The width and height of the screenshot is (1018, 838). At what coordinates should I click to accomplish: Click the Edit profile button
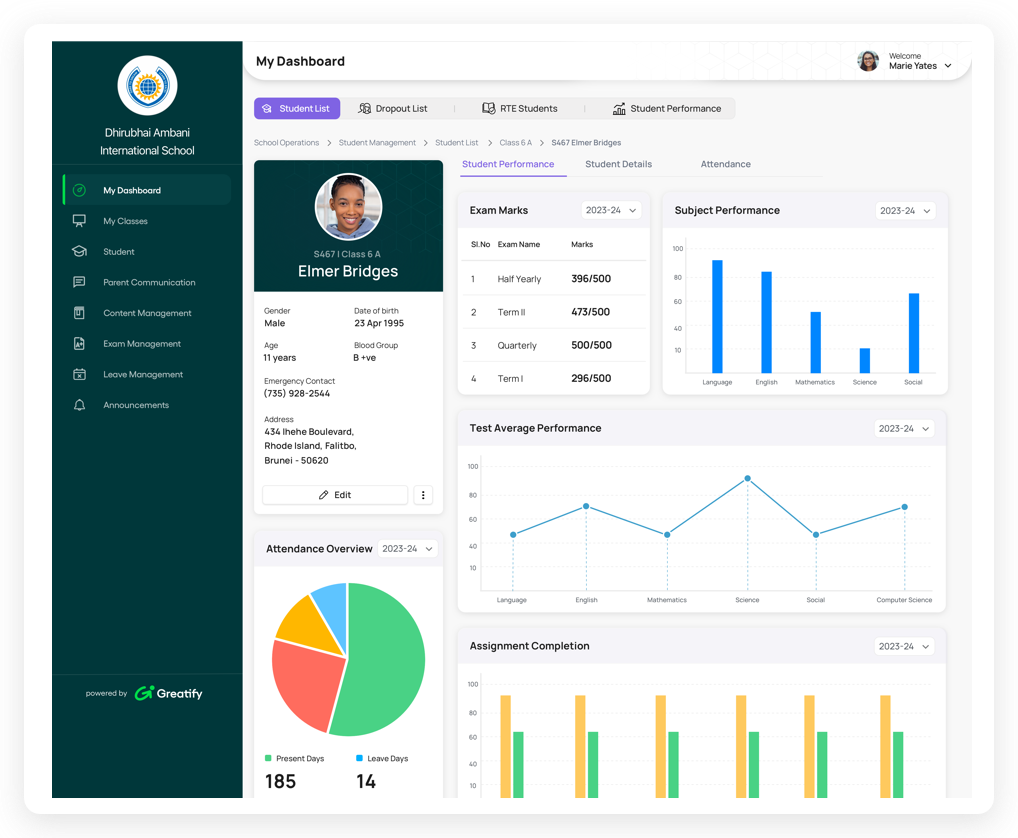point(335,495)
